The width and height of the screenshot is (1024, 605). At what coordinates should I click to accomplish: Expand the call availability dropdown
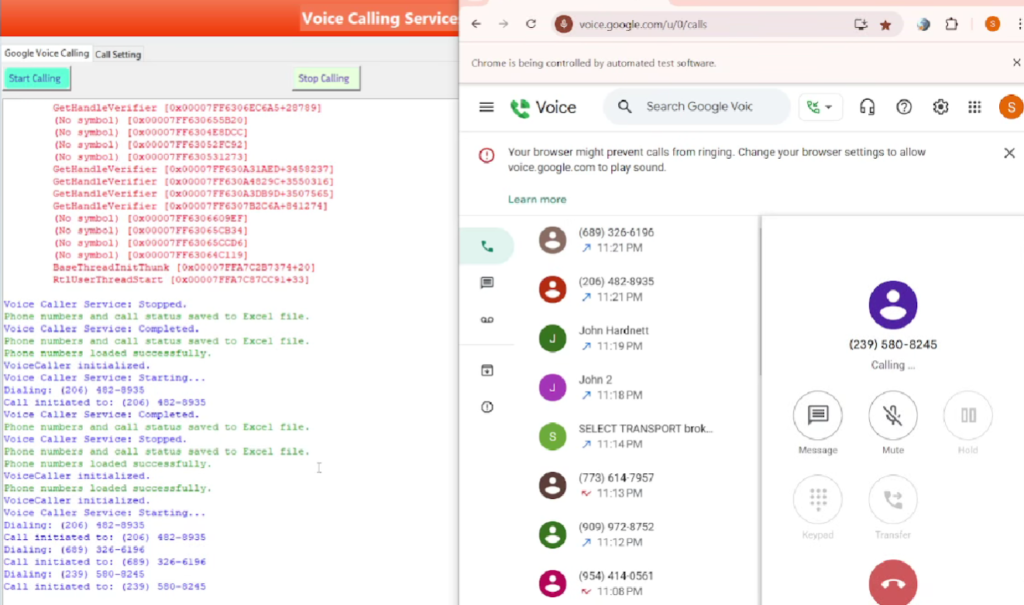pos(820,107)
